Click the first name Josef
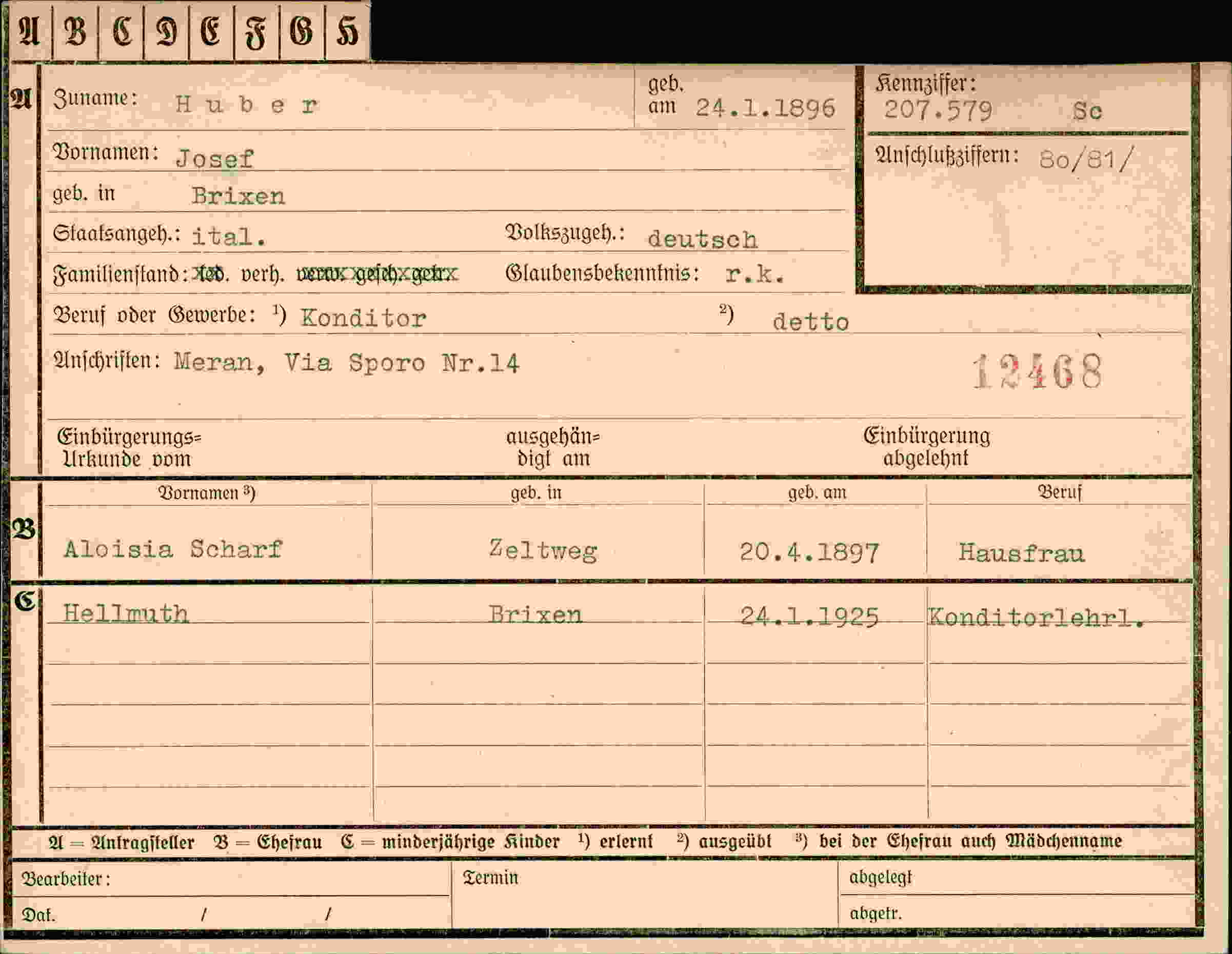This screenshot has width=1232, height=954. (x=214, y=158)
